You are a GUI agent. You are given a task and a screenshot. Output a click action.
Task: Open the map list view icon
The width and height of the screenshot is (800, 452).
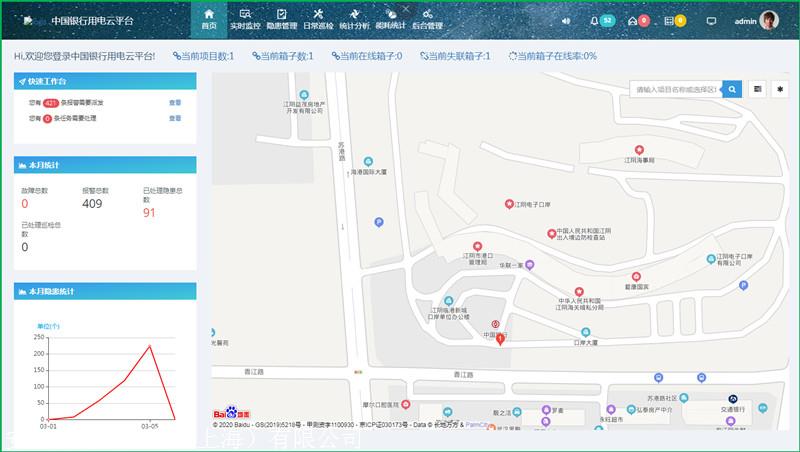click(x=758, y=89)
